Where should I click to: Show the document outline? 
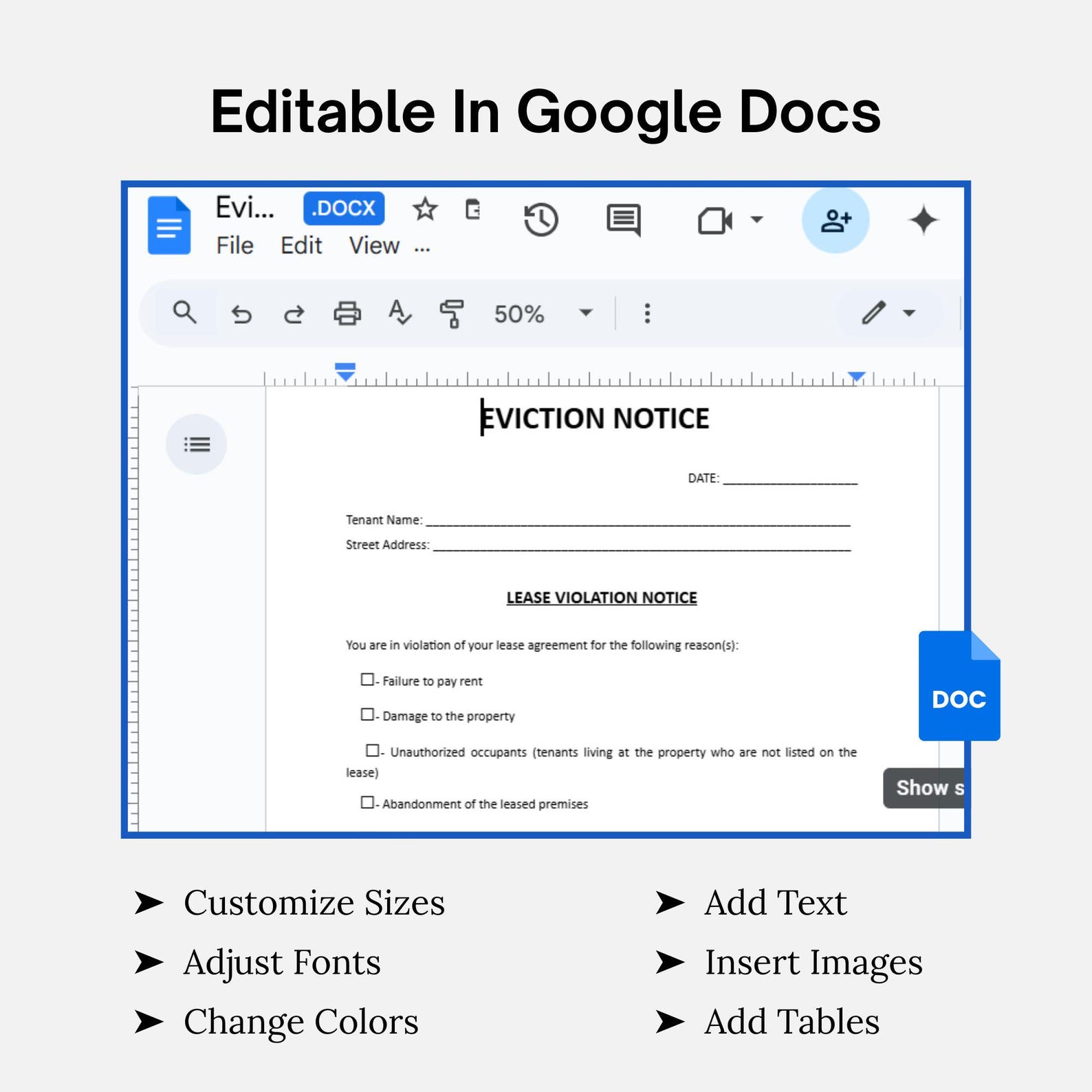pos(197,444)
